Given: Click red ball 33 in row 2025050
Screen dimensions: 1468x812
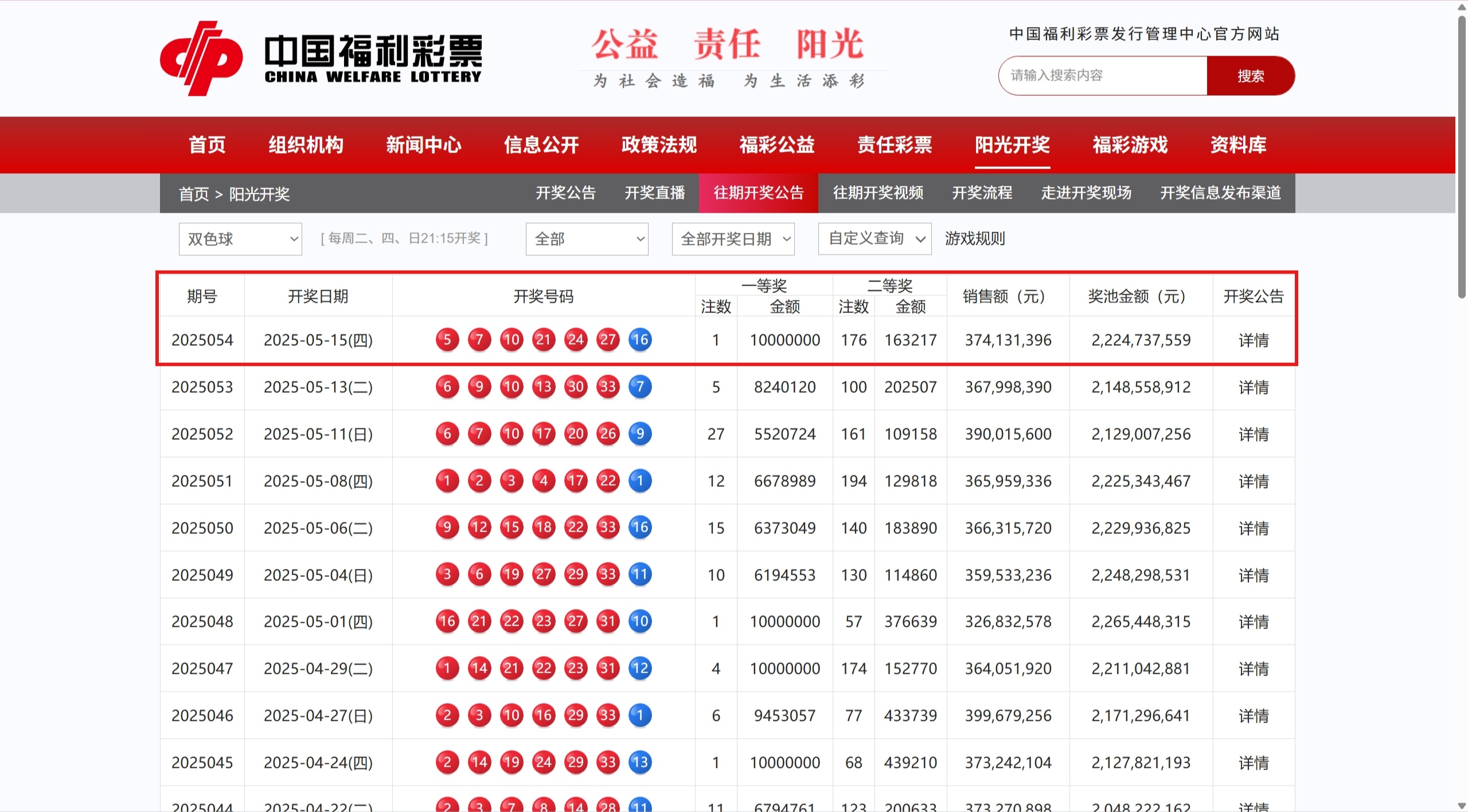Looking at the screenshot, I should click(607, 527).
